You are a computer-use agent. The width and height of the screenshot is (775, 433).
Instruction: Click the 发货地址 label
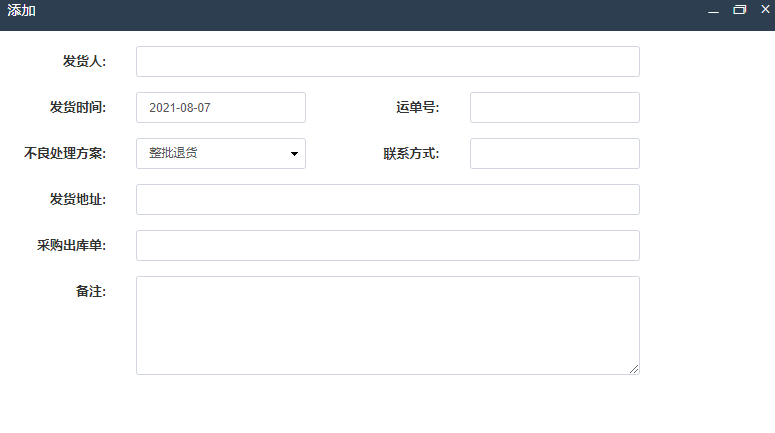(x=78, y=199)
